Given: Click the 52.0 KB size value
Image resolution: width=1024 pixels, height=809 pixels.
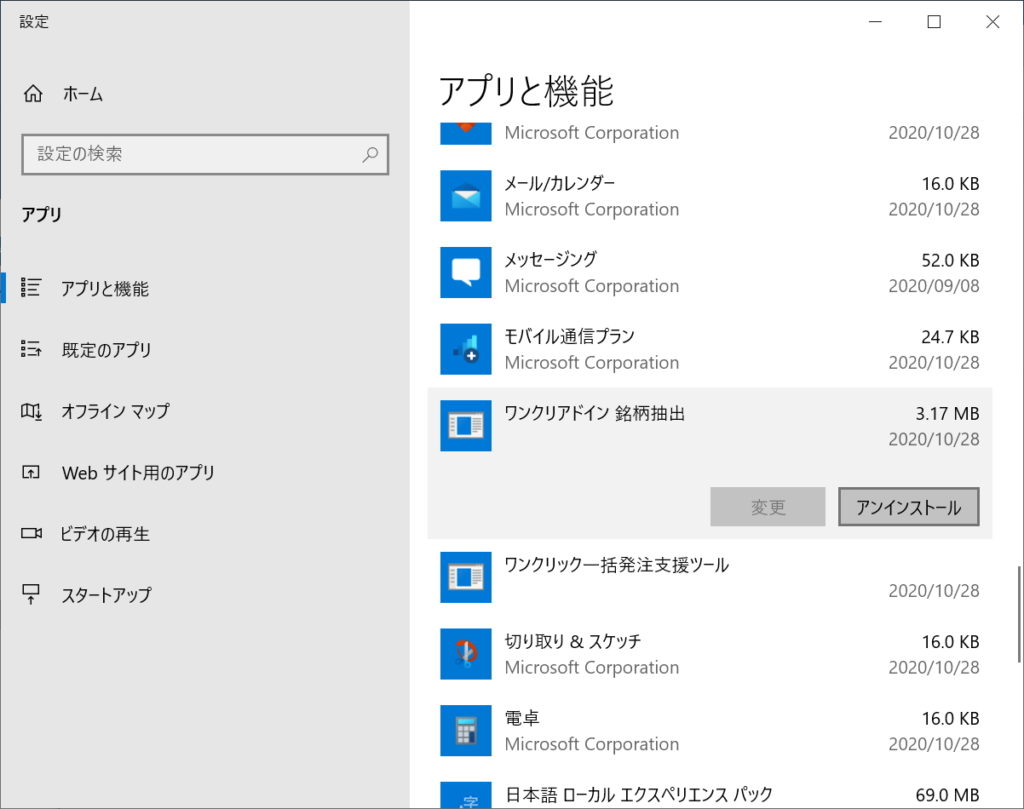Looking at the screenshot, I should coord(950,260).
